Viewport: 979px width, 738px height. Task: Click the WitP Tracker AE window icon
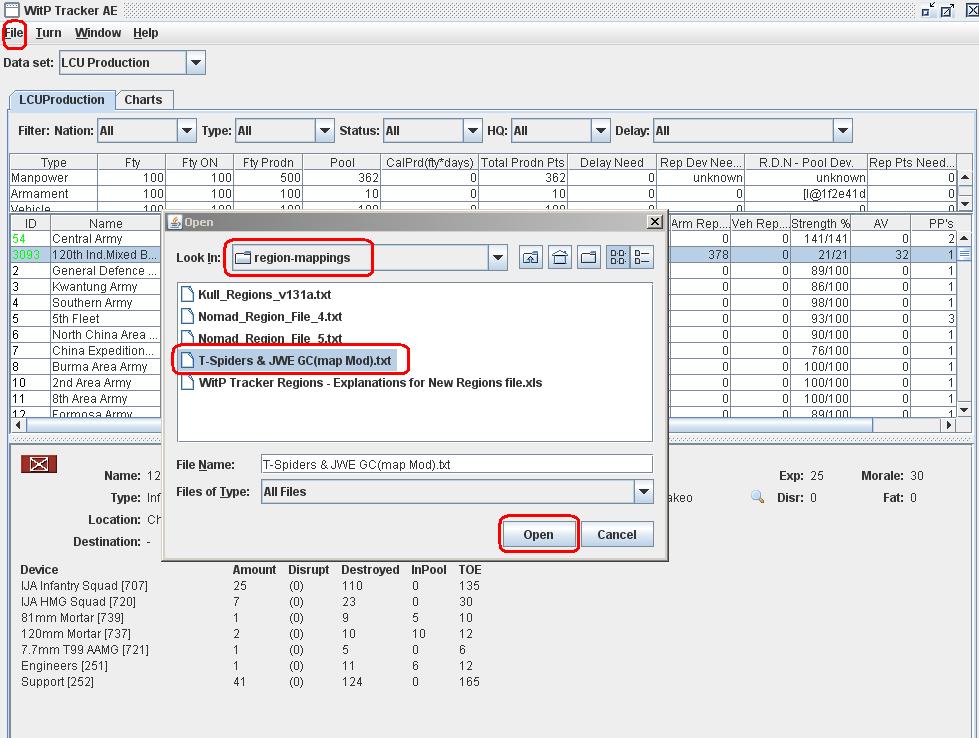pos(12,10)
